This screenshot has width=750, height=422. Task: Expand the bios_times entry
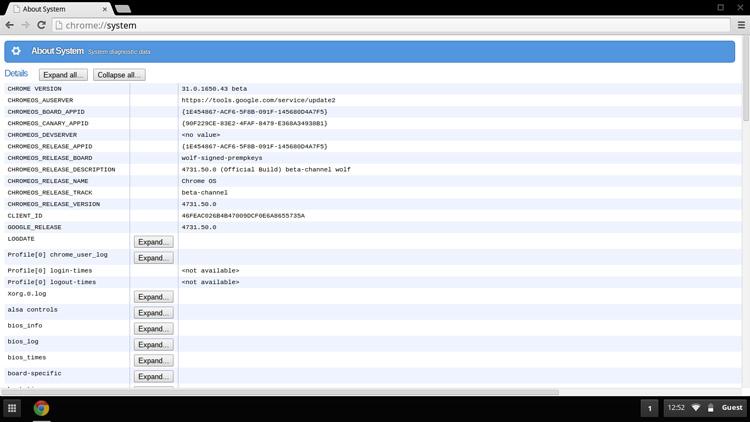click(x=154, y=361)
